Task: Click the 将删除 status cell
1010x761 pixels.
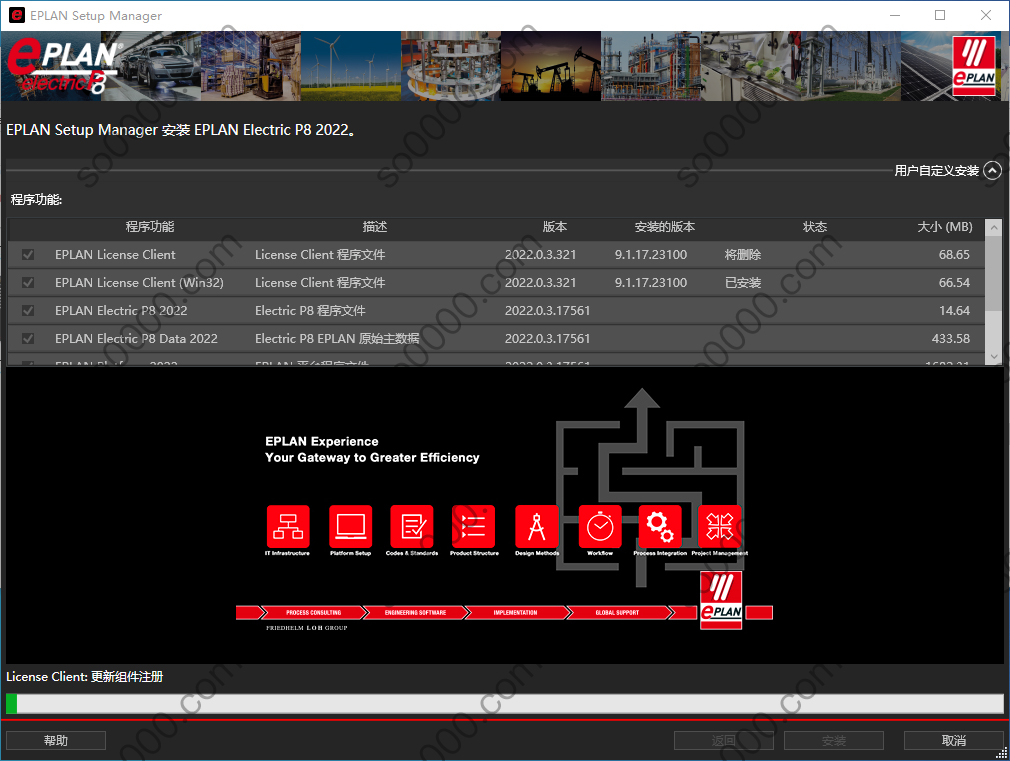Action: pos(743,255)
